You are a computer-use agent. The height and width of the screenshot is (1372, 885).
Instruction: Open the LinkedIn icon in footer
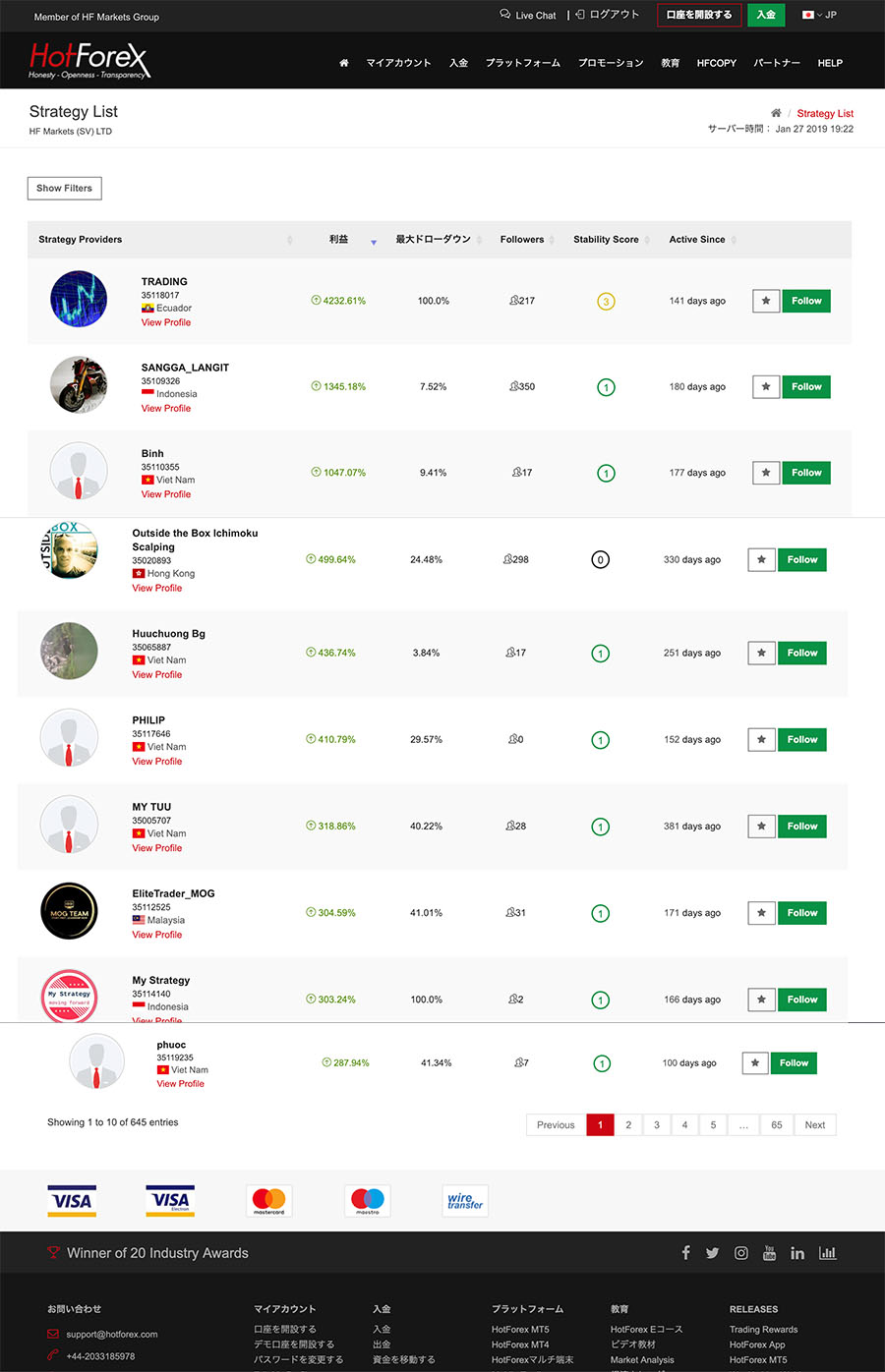point(797,1253)
